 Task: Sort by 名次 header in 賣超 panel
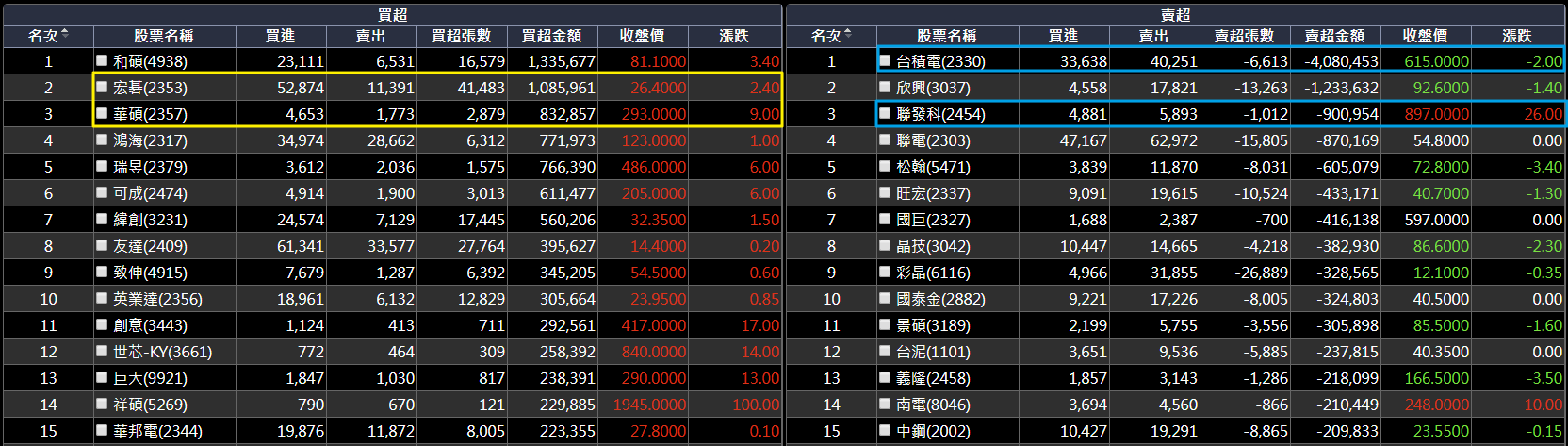(831, 36)
